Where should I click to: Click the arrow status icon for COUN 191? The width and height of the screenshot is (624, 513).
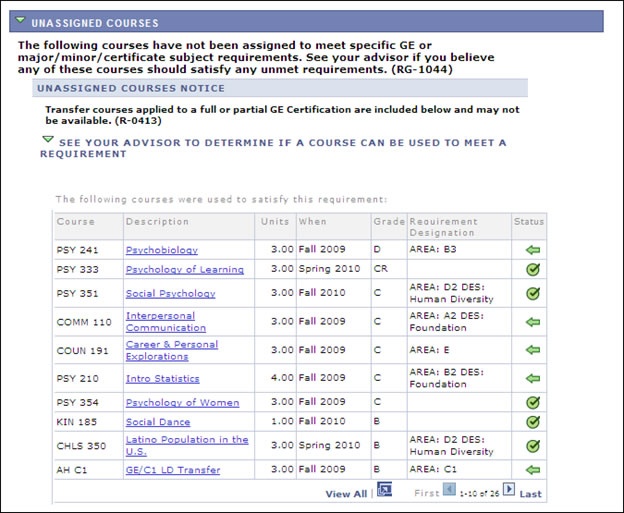coord(532,350)
